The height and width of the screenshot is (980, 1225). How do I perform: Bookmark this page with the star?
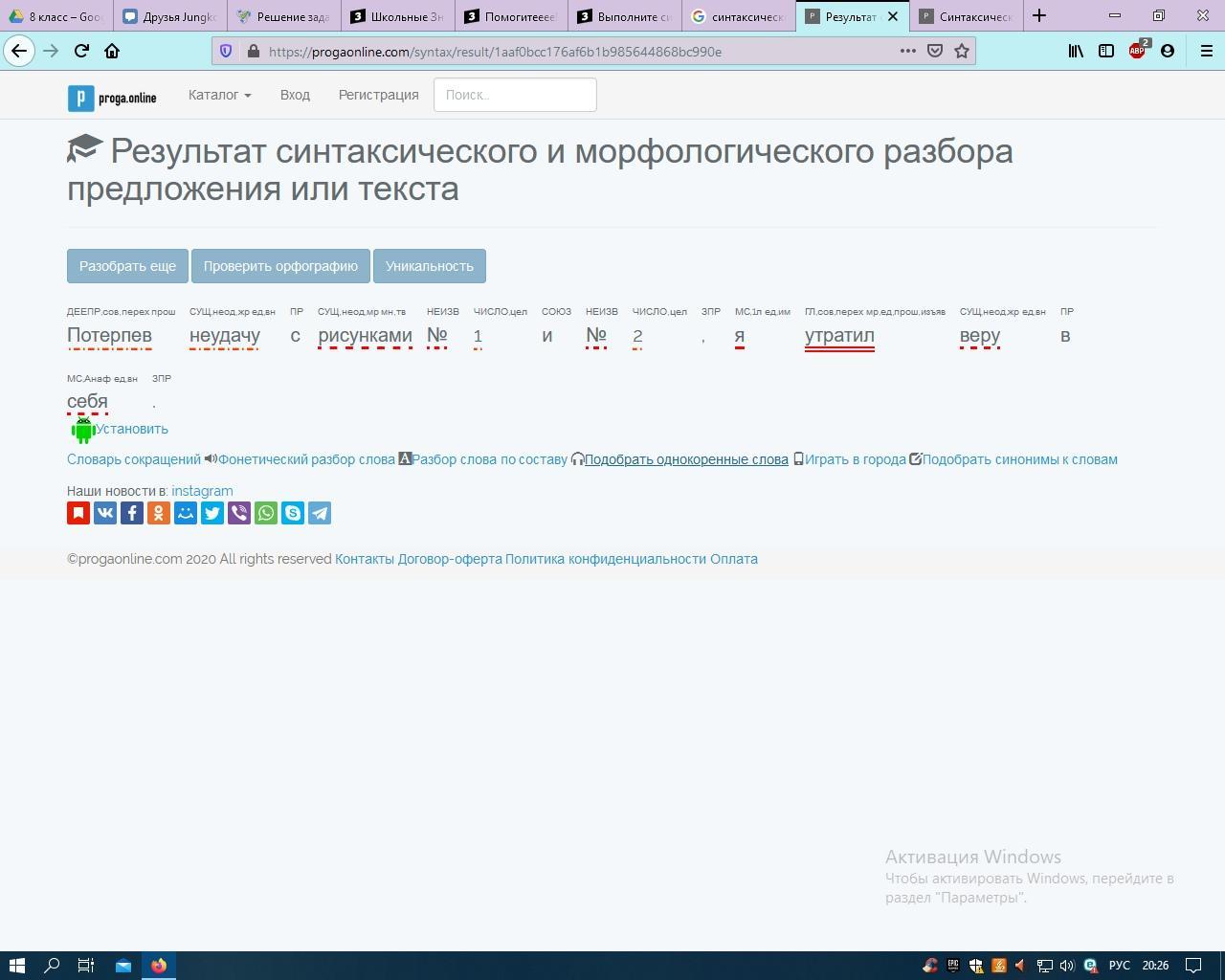coord(962,51)
